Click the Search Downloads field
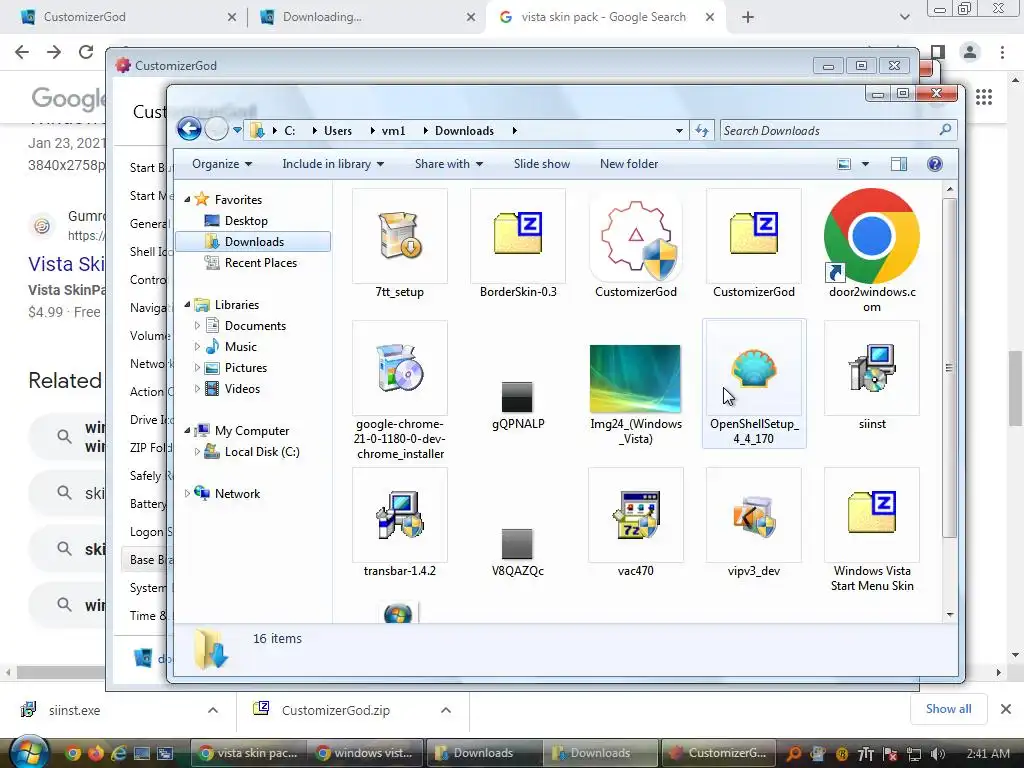Screen dimensions: 1024x768 pos(839,131)
